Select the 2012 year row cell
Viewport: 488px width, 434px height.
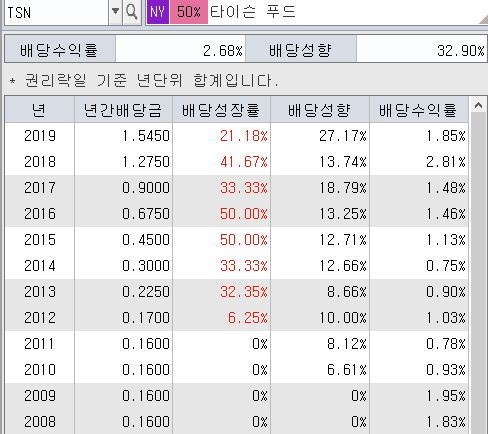pos(40,318)
